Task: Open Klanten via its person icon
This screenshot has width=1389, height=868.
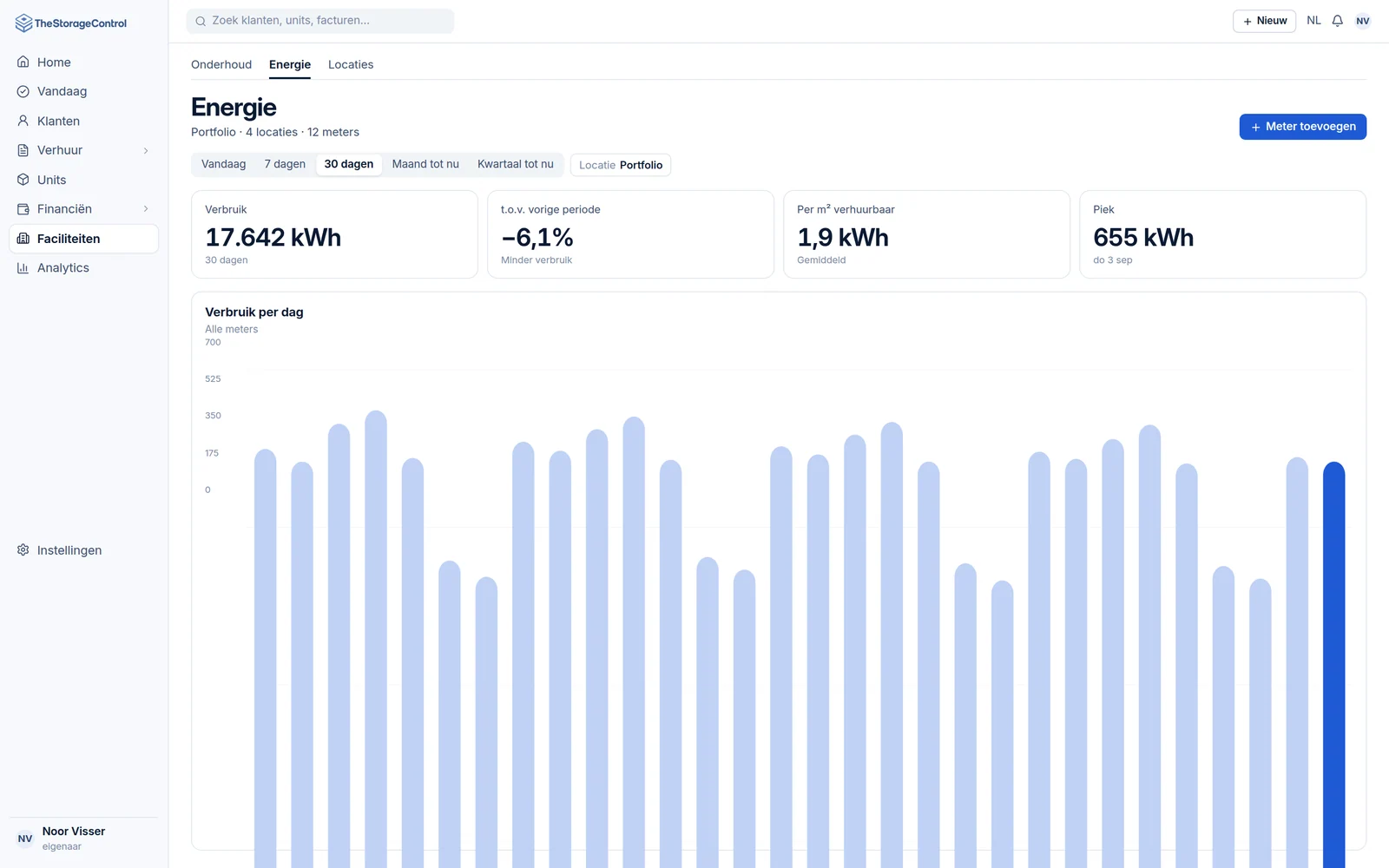Action: coord(23,121)
